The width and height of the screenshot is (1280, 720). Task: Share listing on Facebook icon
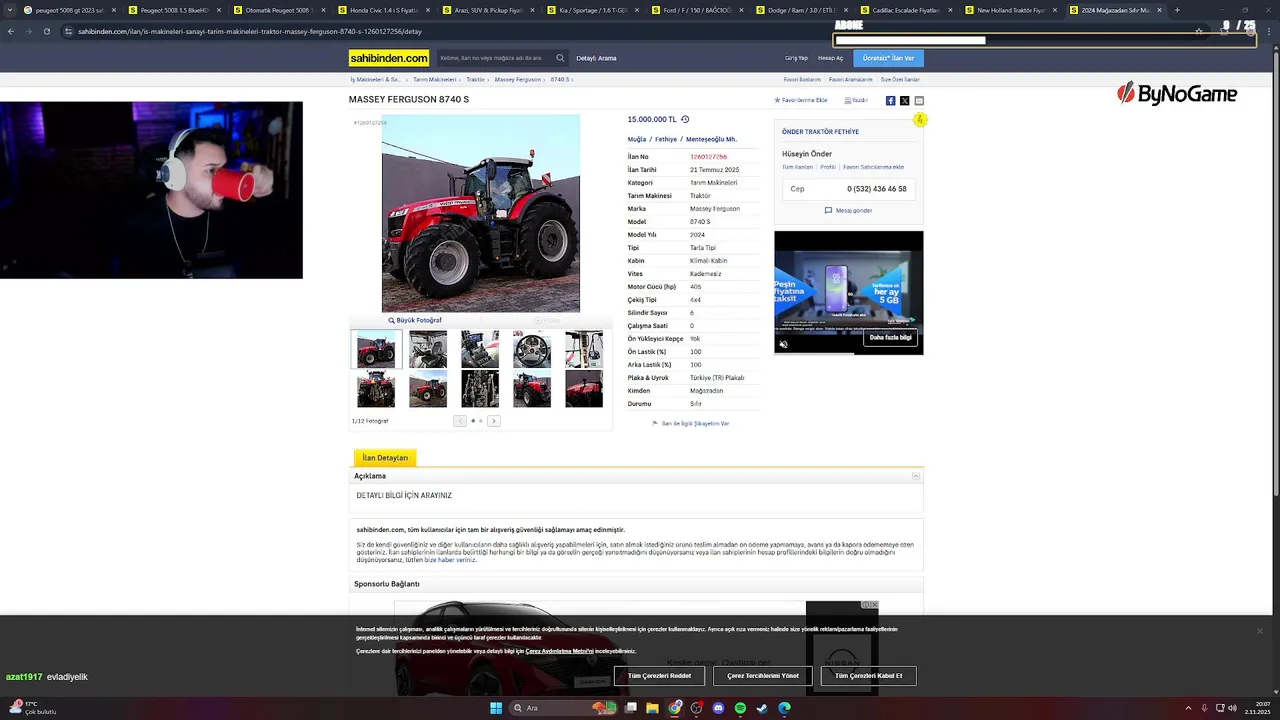(890, 101)
